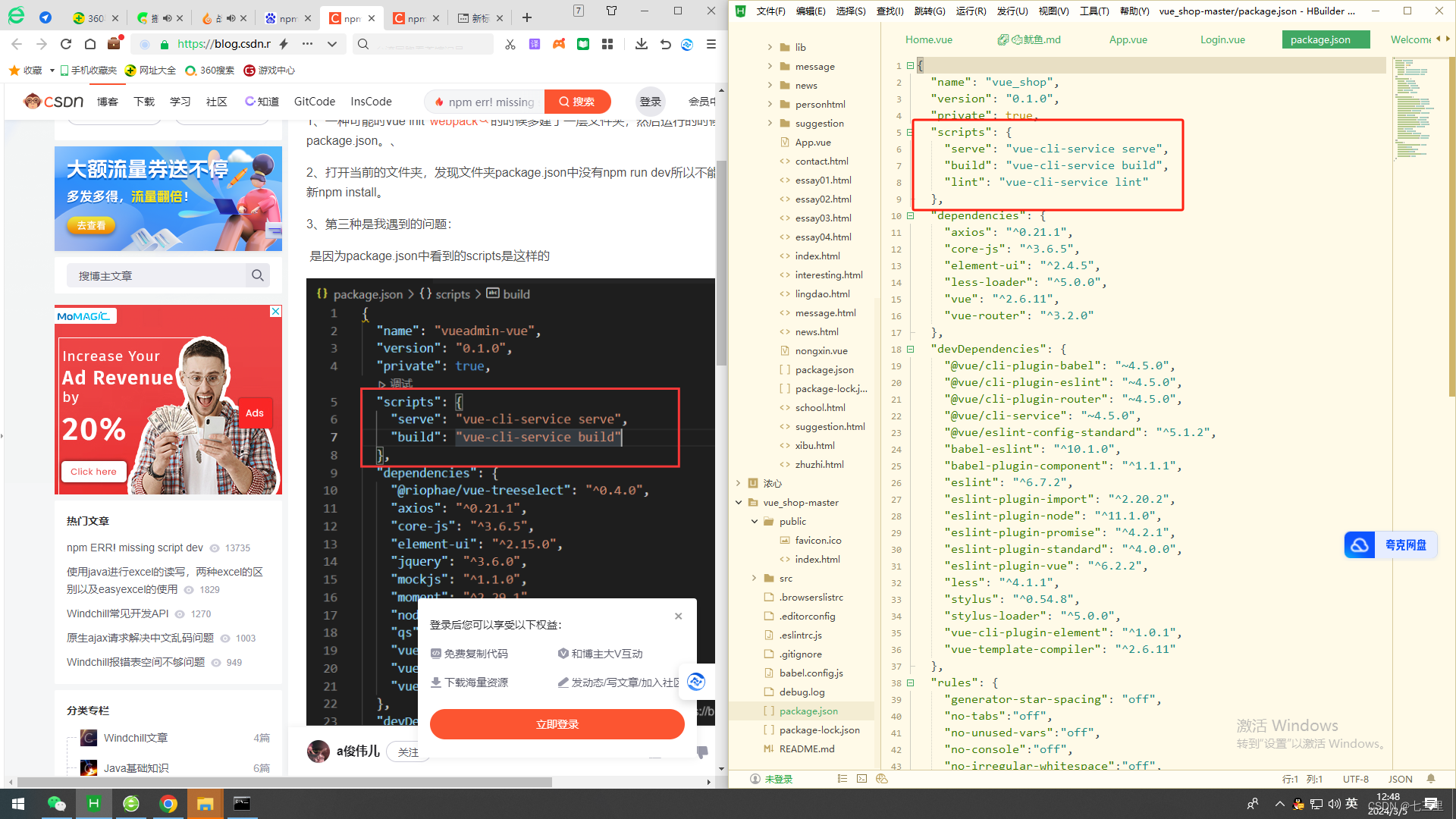Click the red 搜索 button on CSDN

[x=577, y=102]
